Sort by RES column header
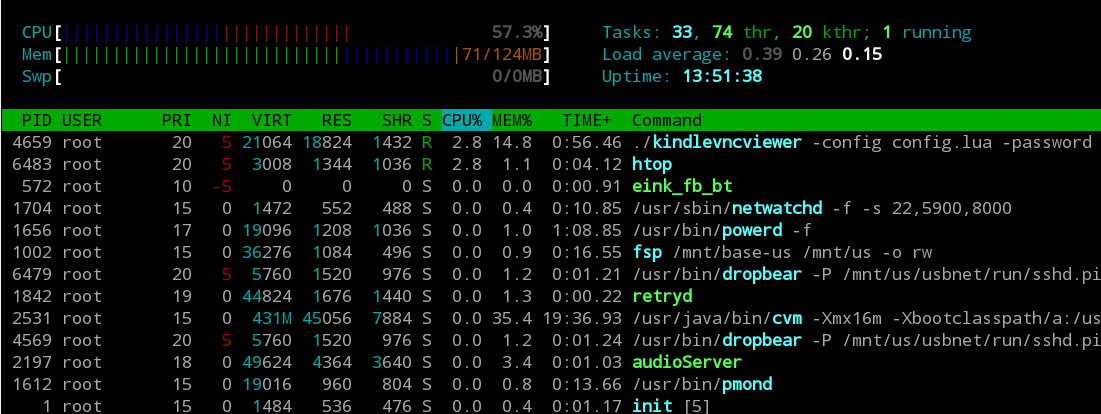The width and height of the screenshot is (1101, 414). 337,121
